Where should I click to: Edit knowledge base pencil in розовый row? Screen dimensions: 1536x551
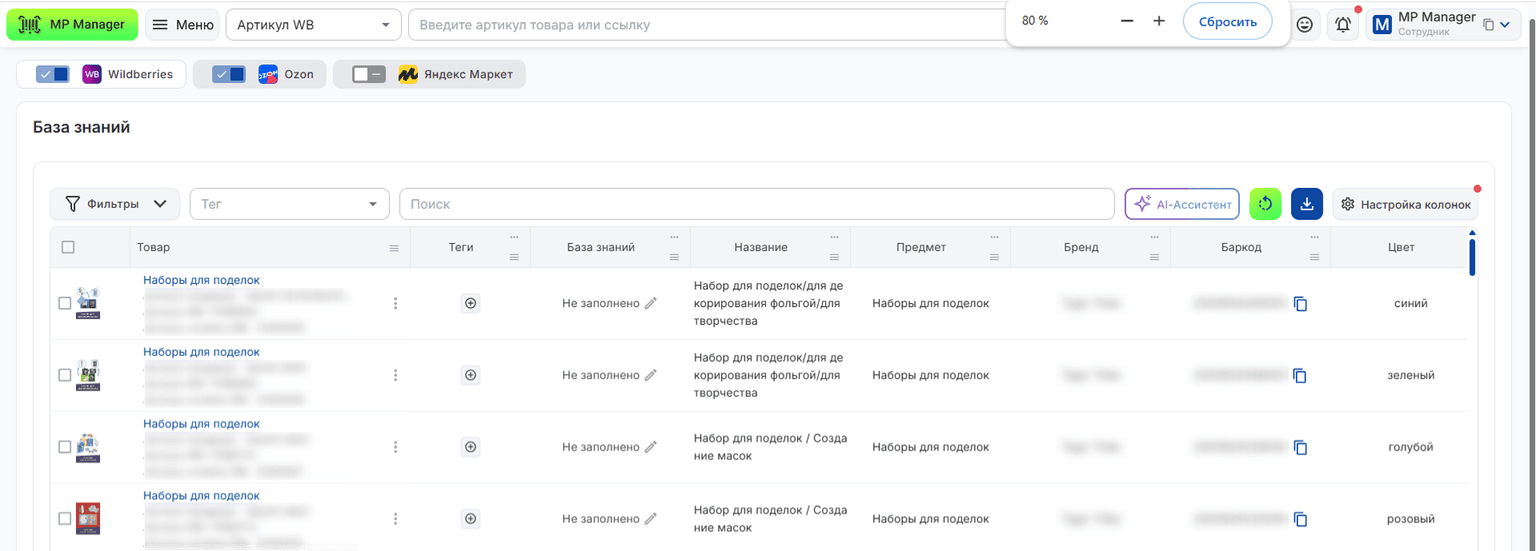click(651, 519)
